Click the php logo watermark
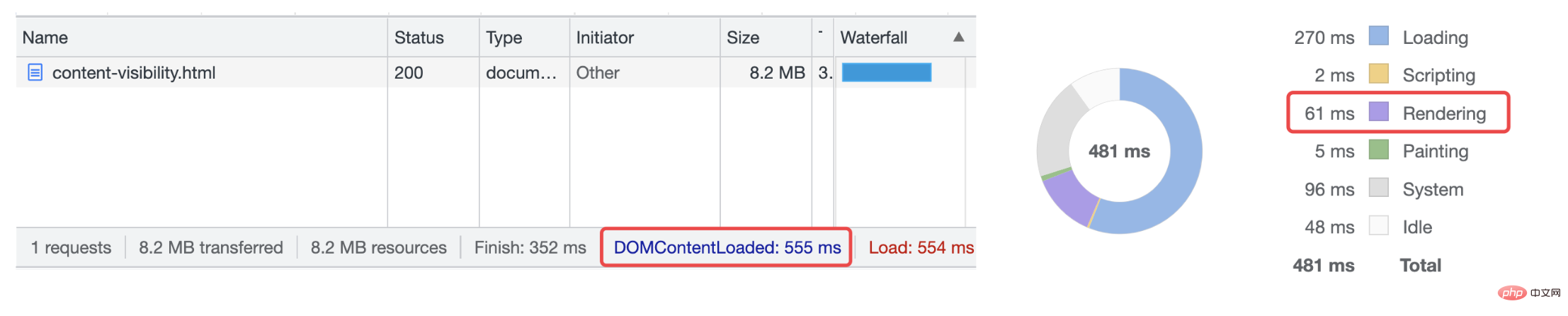The width and height of the screenshot is (1568, 316). coord(1511,293)
